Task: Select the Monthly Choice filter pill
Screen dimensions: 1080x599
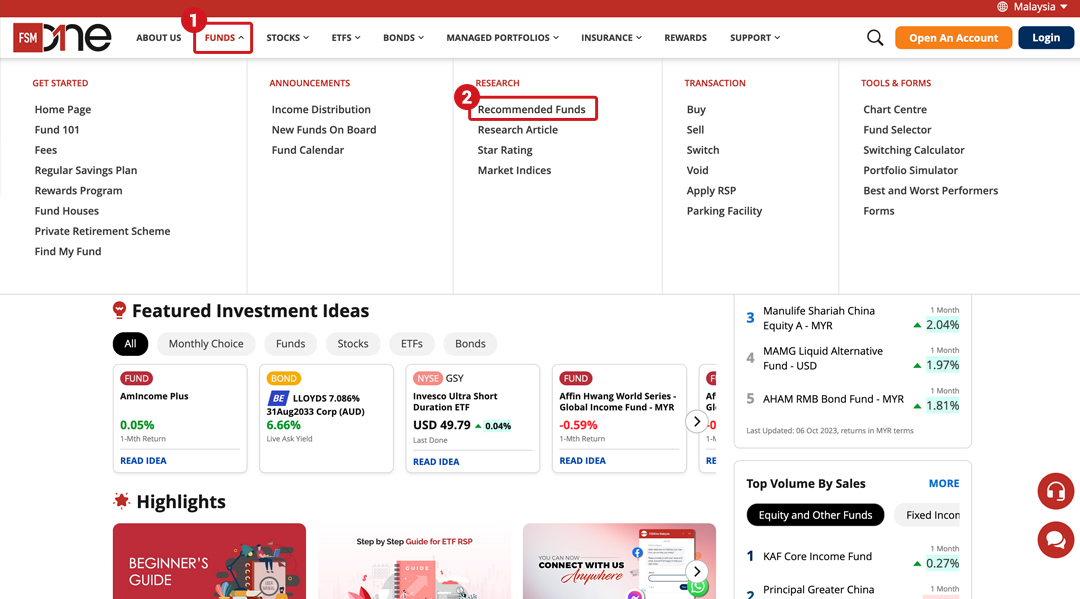Action: coord(206,344)
